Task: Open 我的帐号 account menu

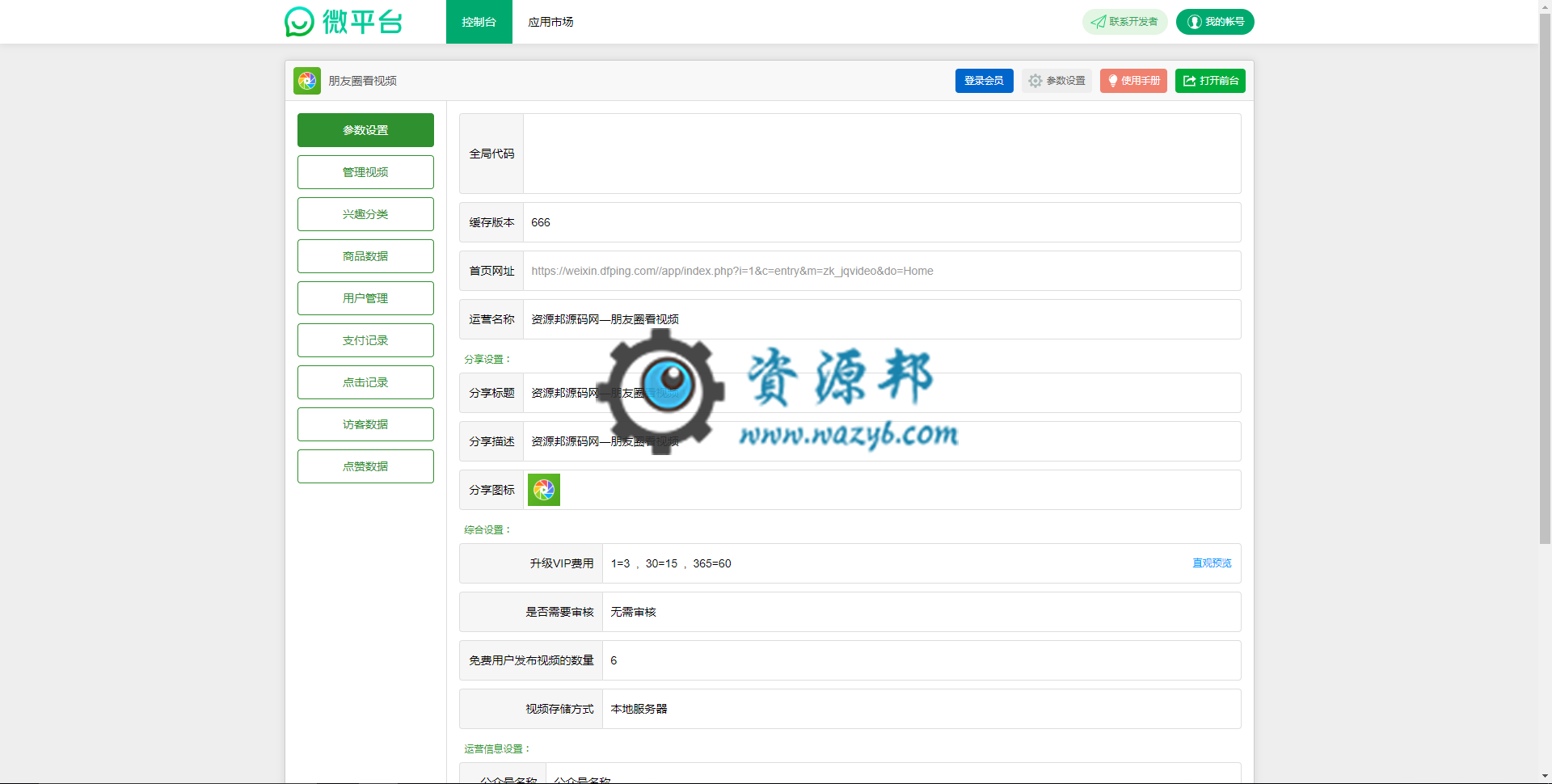Action: (x=1215, y=22)
